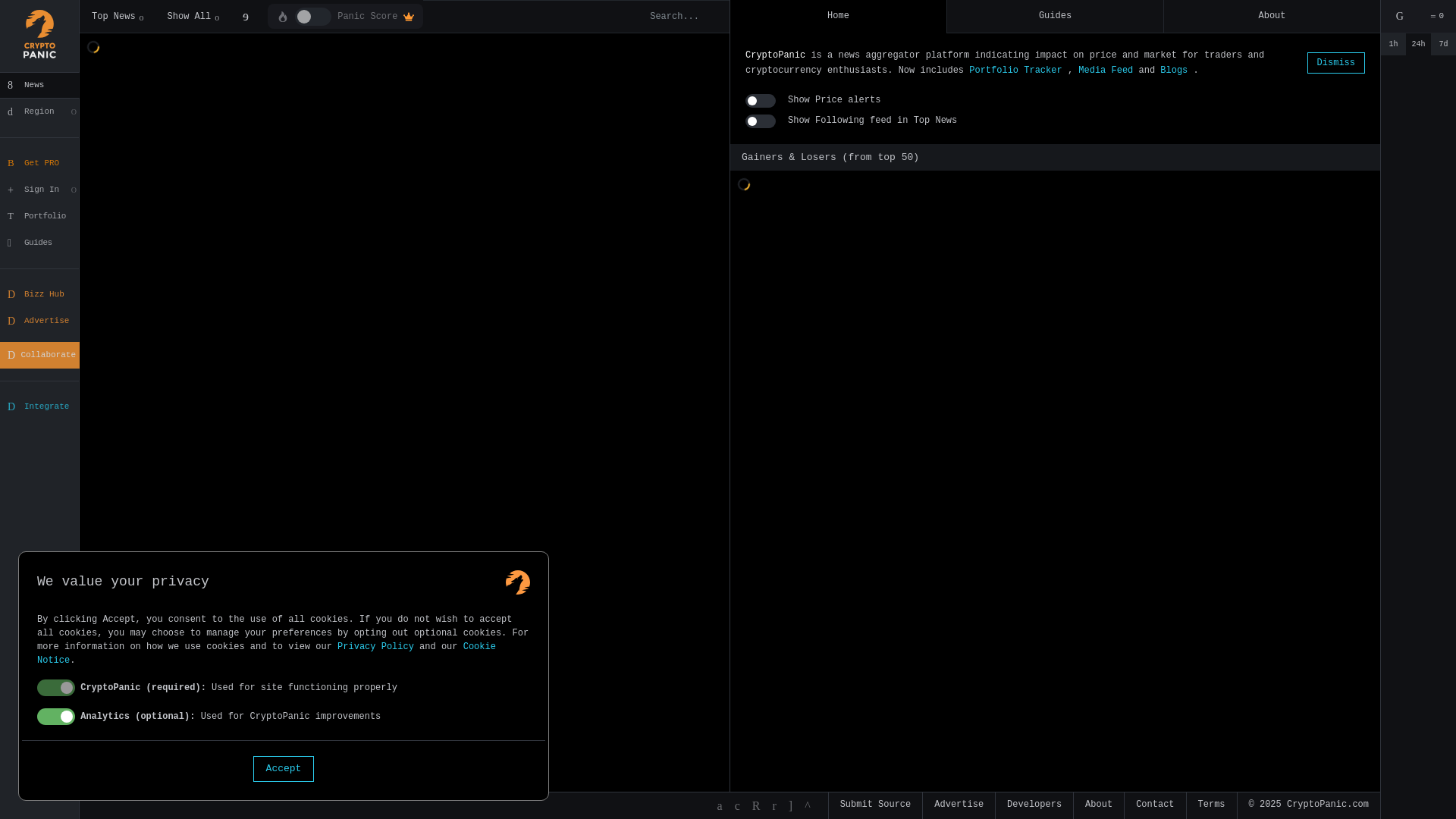Click the Integrate label in sidebar
The height and width of the screenshot is (819, 1456).
coord(46,407)
